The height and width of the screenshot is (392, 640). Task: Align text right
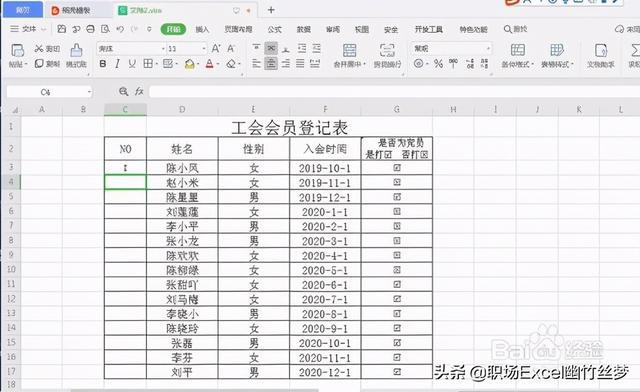[x=286, y=63]
